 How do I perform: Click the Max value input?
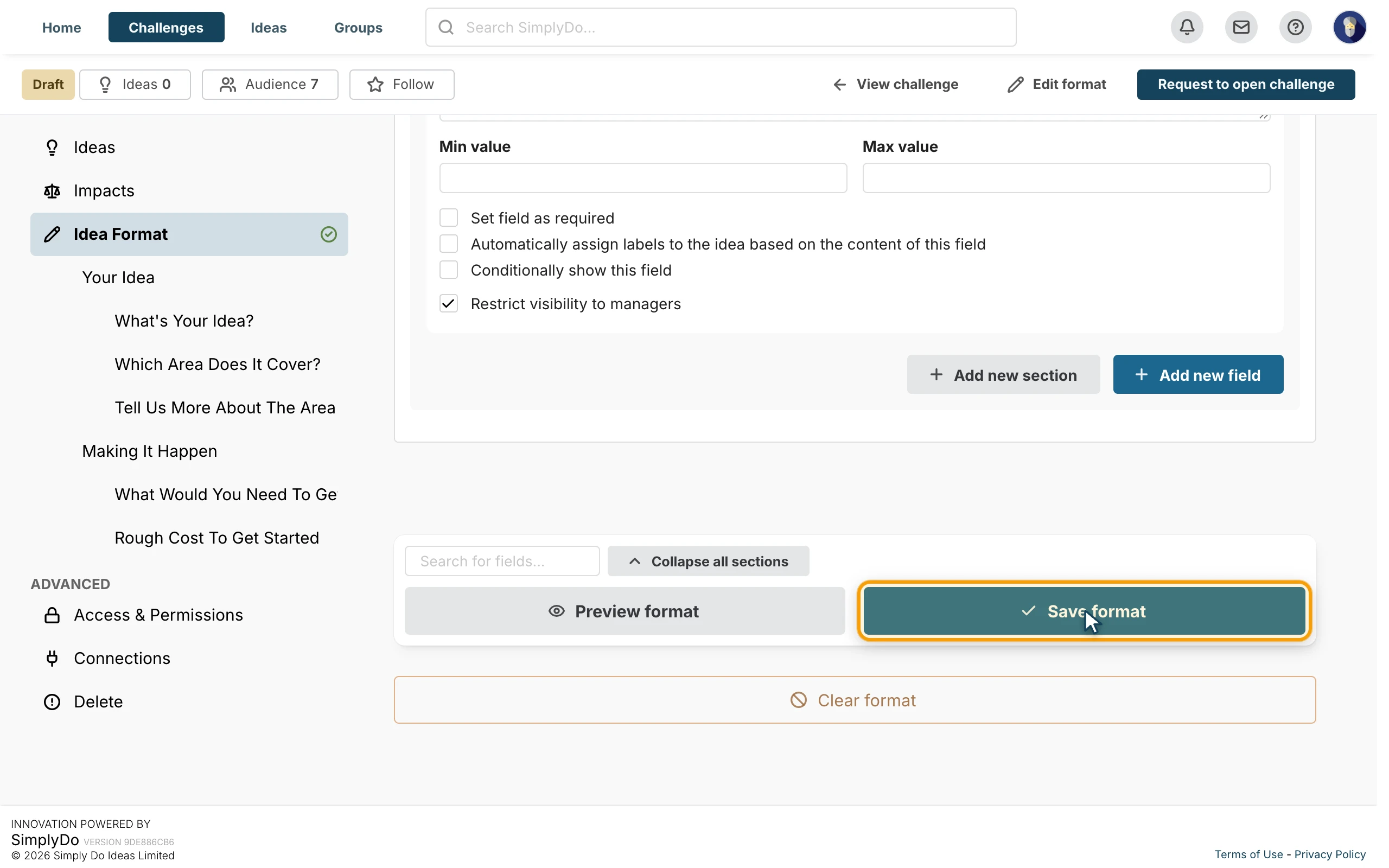pos(1066,178)
